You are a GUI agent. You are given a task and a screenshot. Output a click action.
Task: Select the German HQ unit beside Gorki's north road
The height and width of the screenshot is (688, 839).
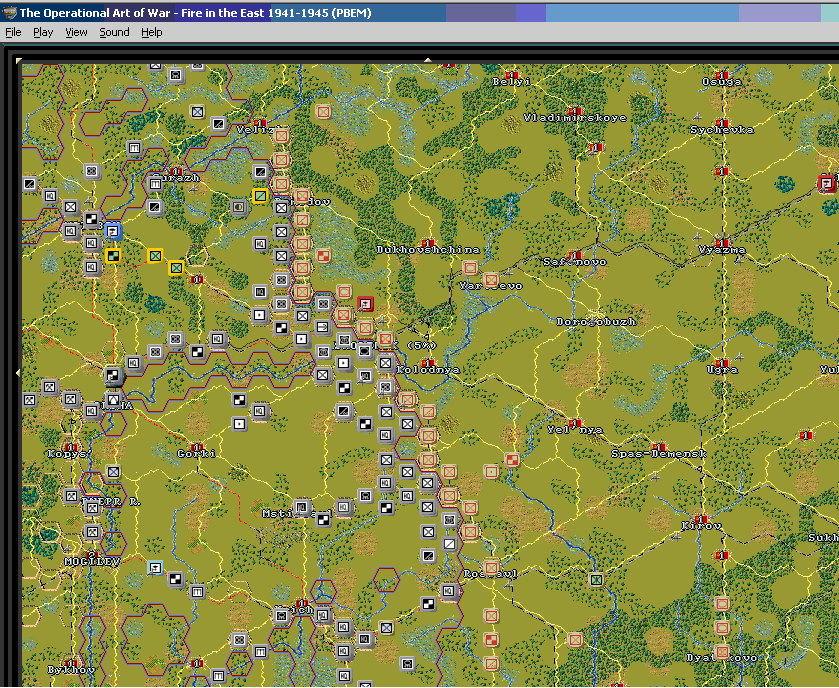[x=260, y=411]
